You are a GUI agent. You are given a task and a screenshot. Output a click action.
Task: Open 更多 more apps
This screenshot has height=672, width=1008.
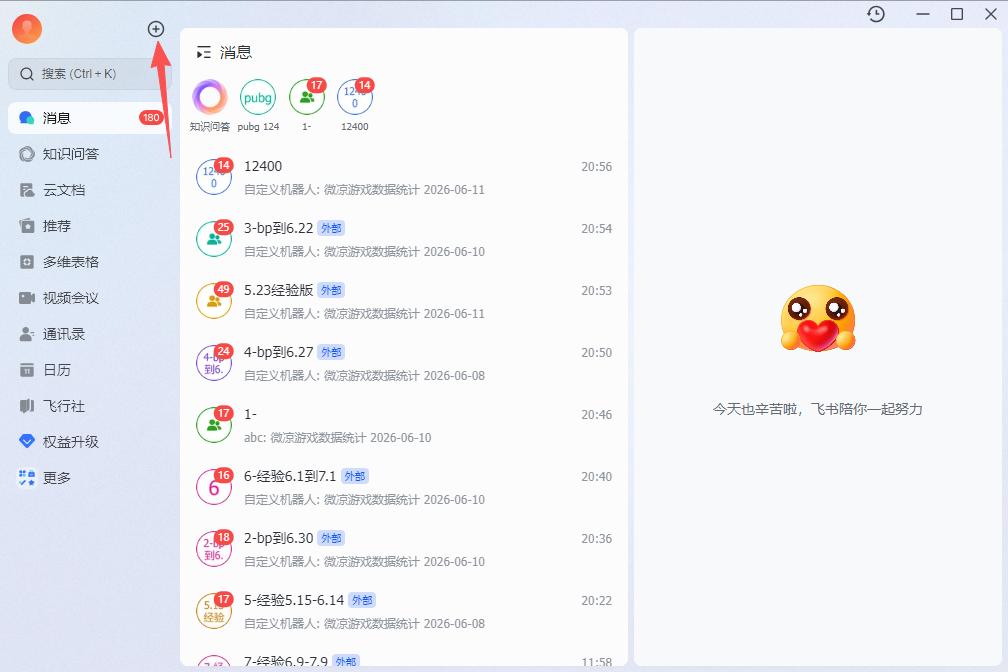click(x=89, y=478)
